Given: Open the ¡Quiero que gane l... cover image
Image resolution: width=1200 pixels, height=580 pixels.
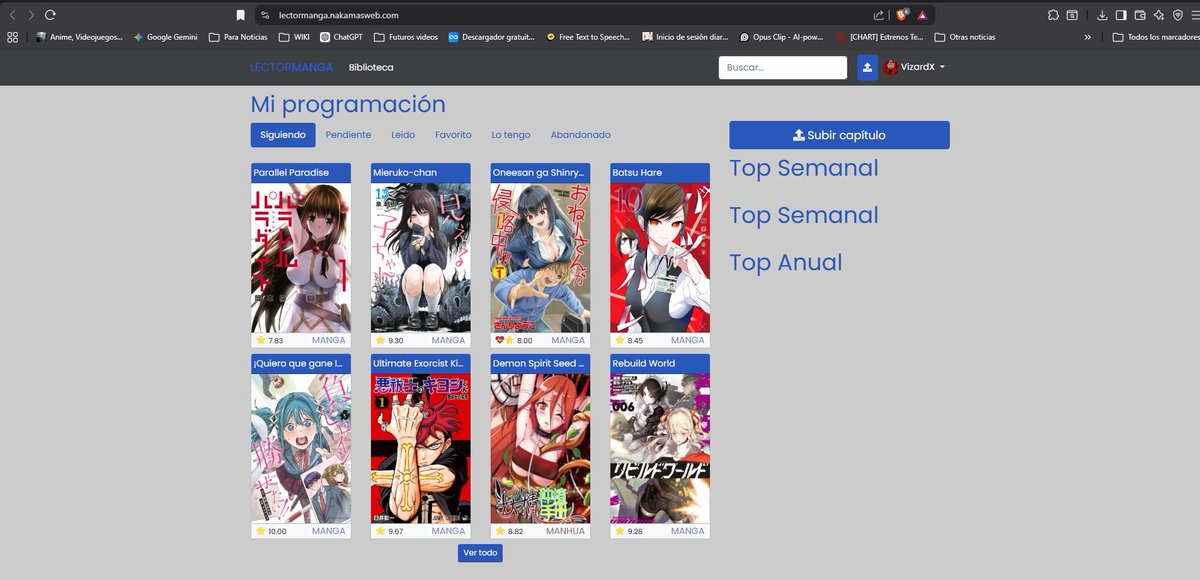Looking at the screenshot, I should [301, 449].
